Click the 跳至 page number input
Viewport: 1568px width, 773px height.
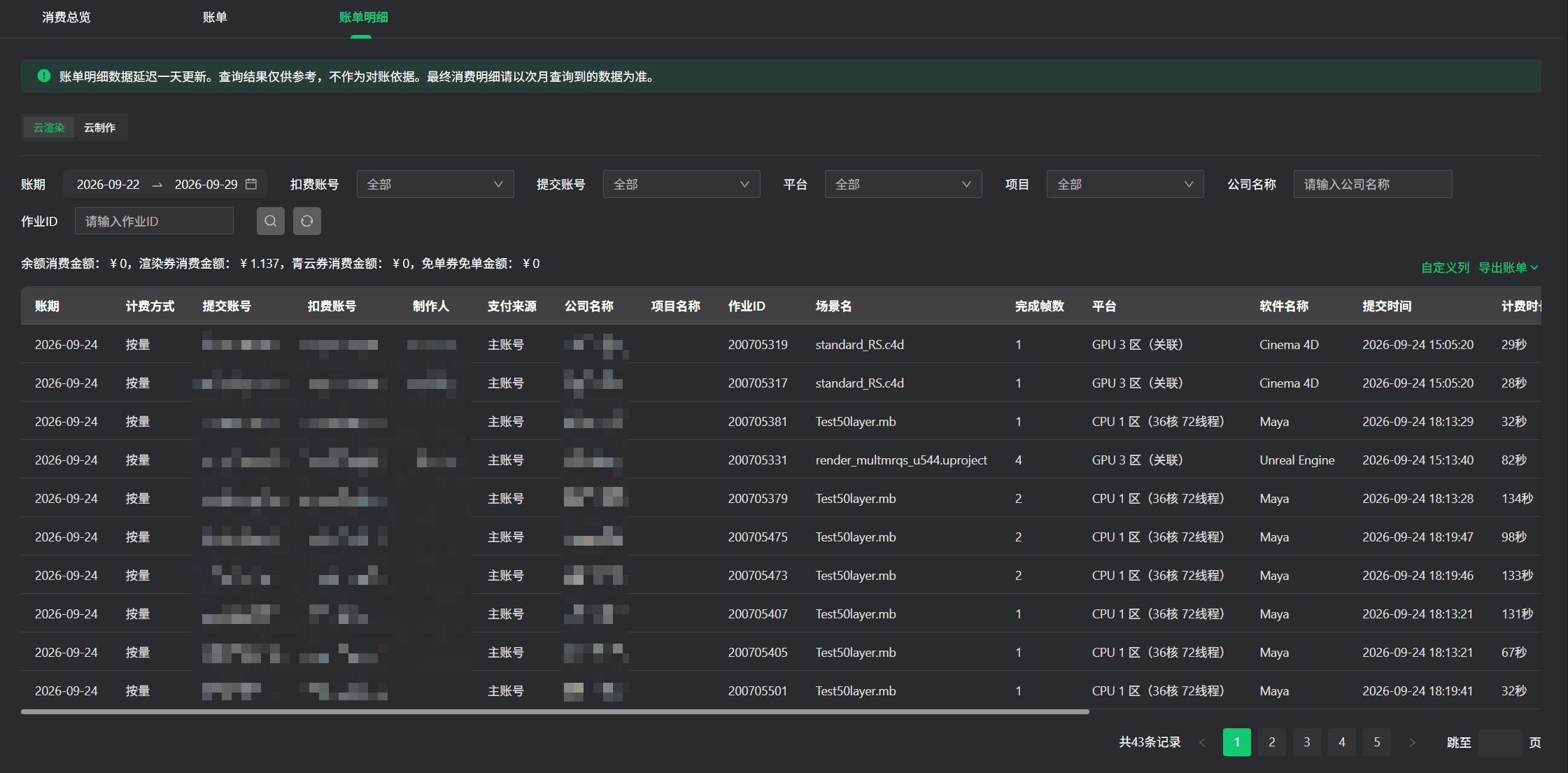tap(1501, 742)
